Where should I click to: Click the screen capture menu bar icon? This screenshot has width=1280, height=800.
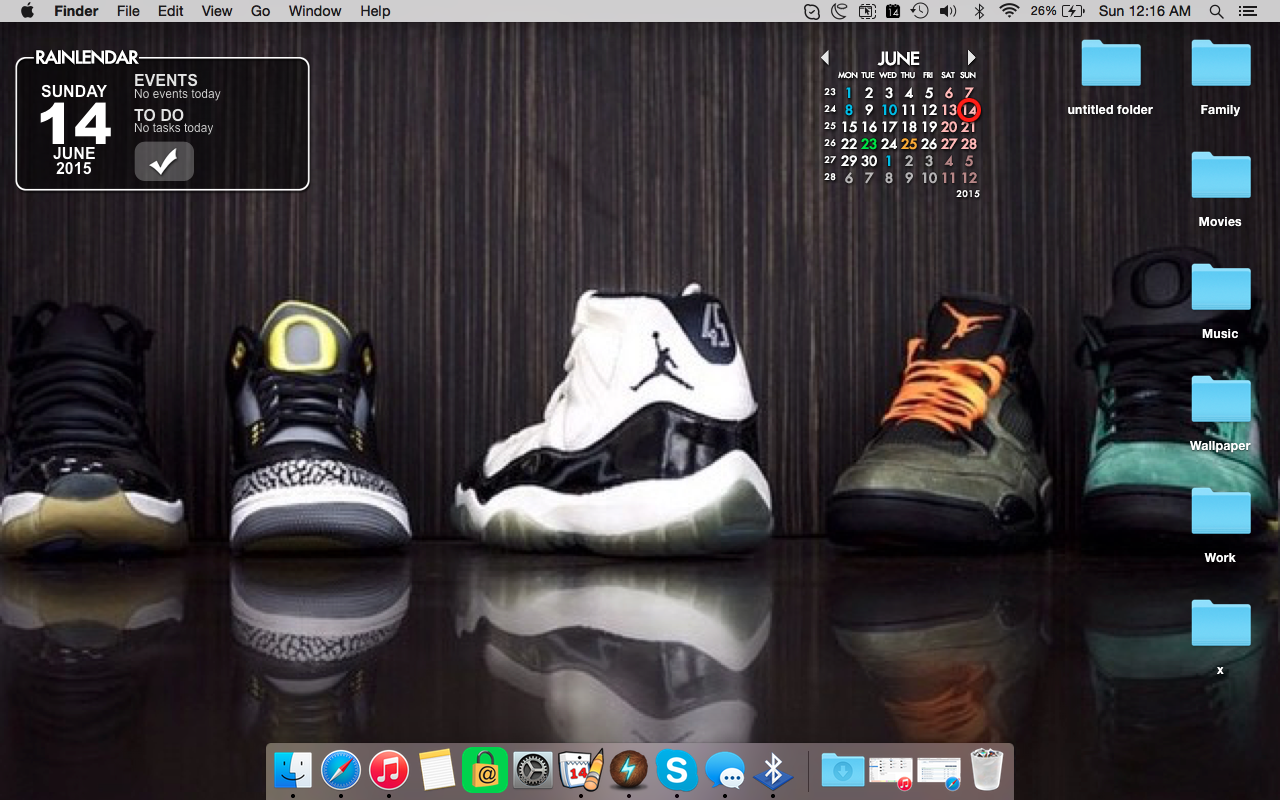coord(866,11)
